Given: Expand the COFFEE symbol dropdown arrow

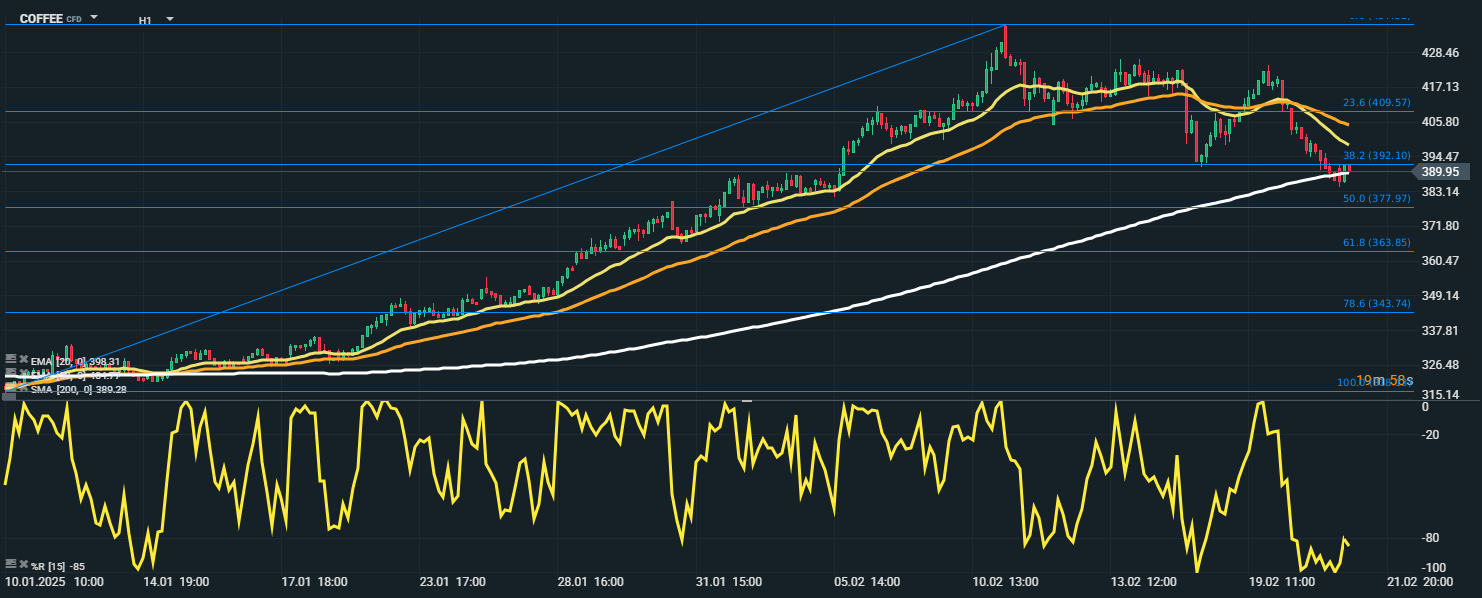Looking at the screenshot, I should [x=94, y=18].
